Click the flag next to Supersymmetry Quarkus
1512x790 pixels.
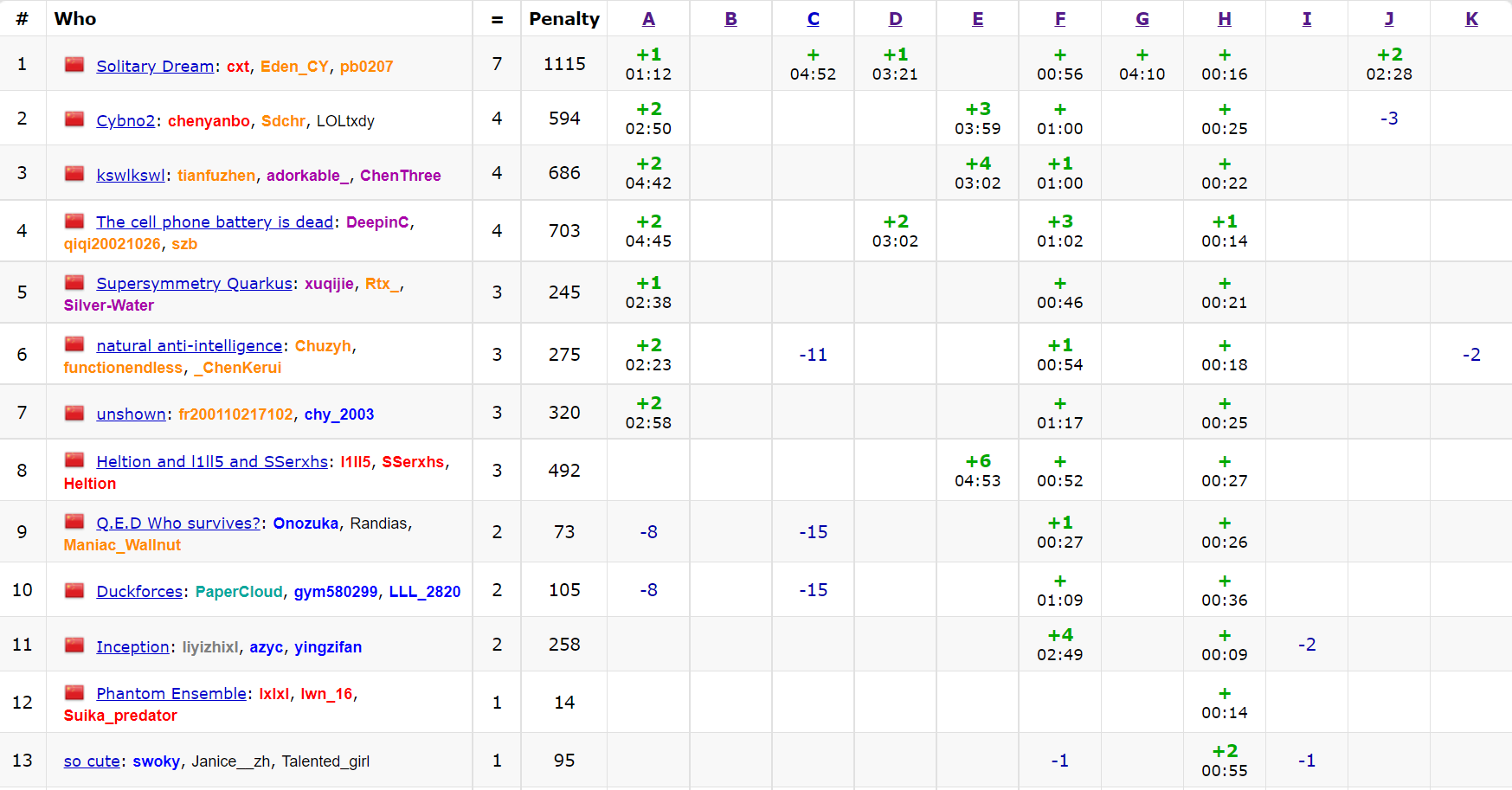pyautogui.click(x=74, y=282)
